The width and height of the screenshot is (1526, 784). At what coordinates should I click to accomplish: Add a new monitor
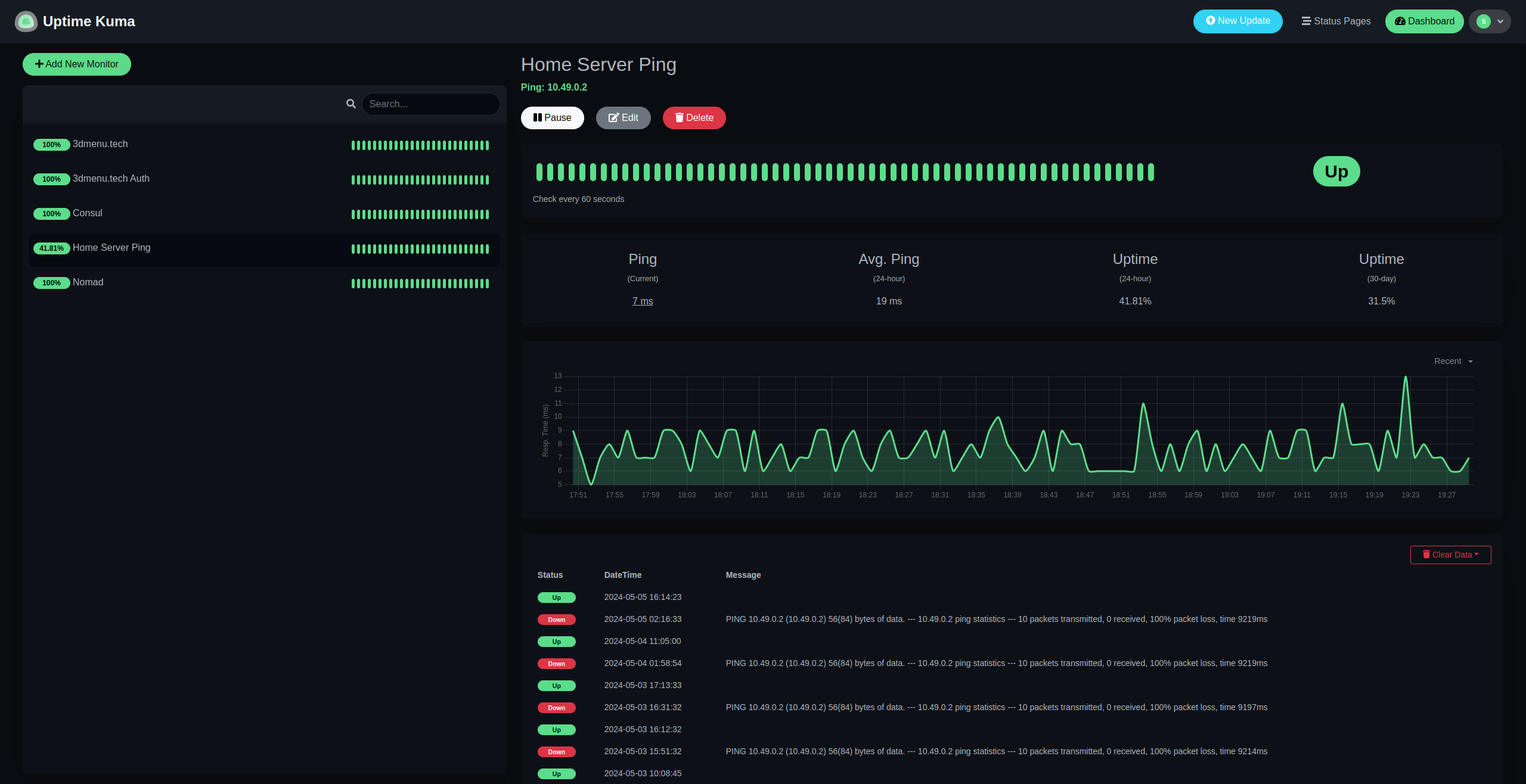(x=77, y=64)
